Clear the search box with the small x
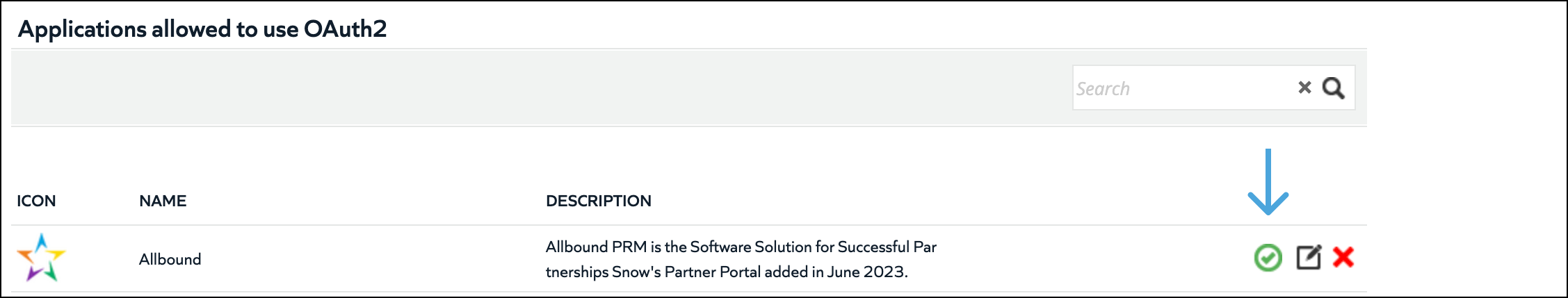 1304,88
